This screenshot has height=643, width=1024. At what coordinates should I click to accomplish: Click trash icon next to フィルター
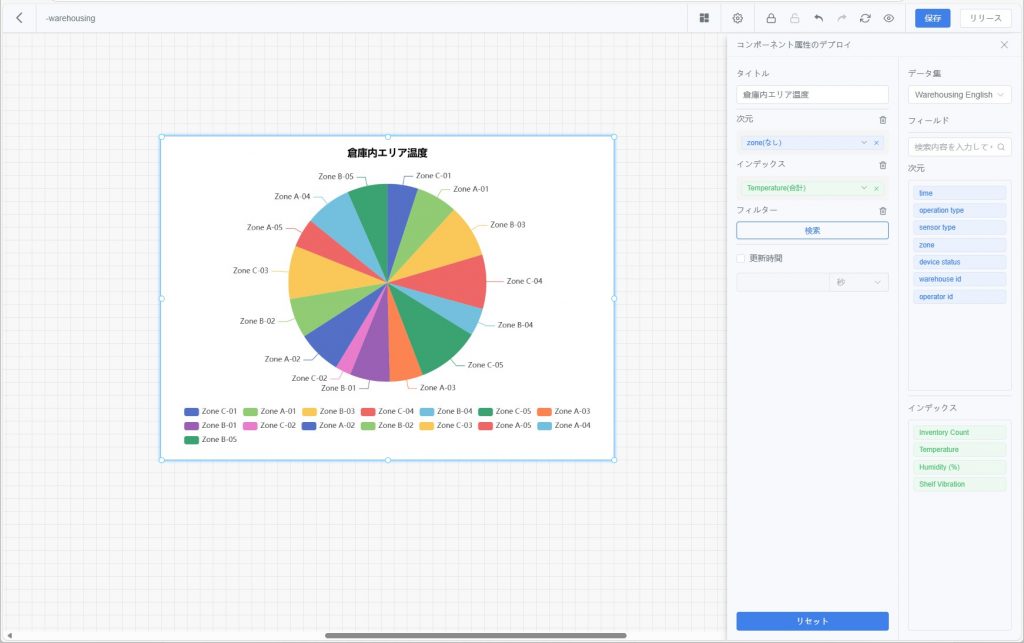coord(882,210)
